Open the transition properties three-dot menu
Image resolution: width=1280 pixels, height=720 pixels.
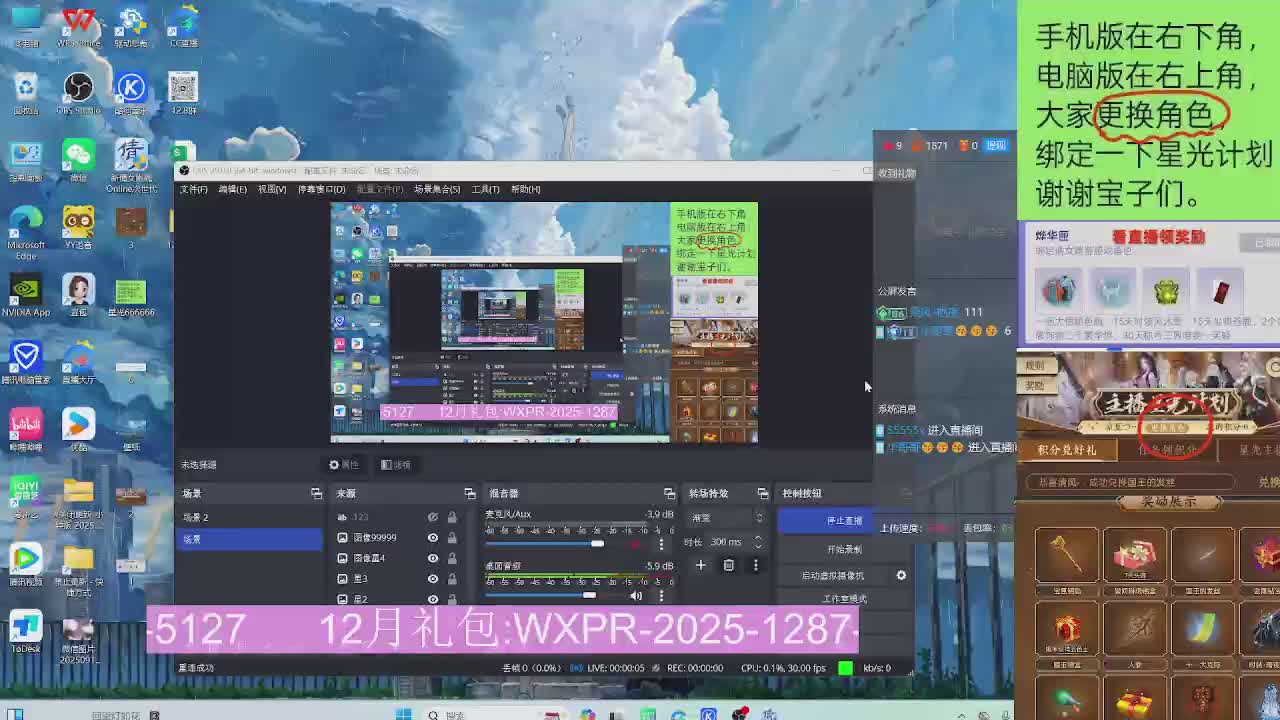755,565
